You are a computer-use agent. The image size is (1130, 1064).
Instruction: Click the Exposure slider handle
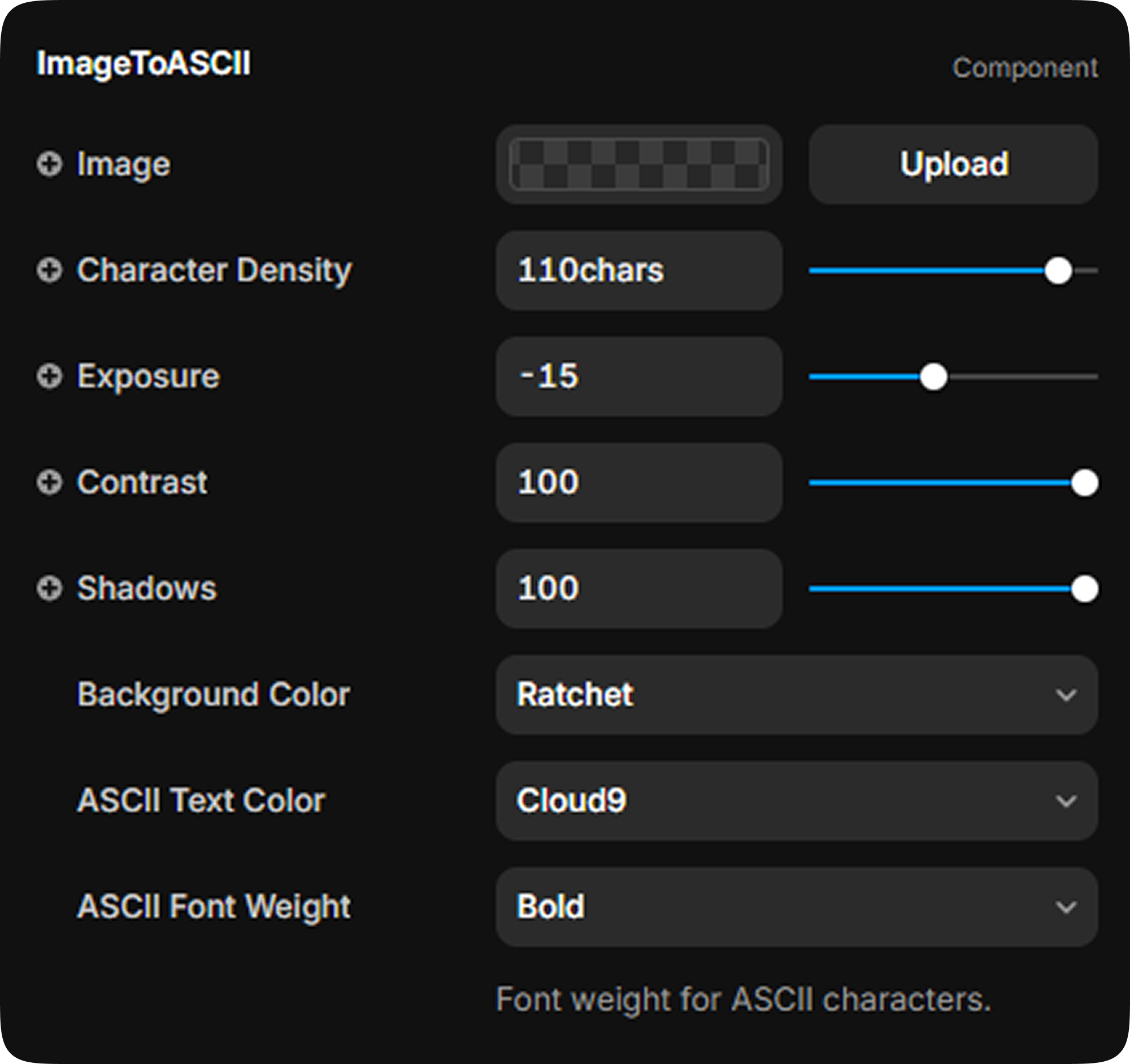(933, 377)
